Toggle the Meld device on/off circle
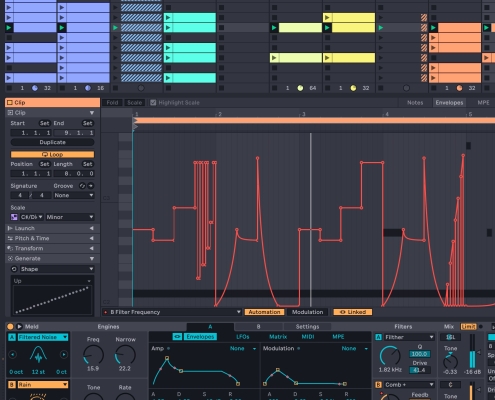Viewport: 495px width, 400px height. pos(10,327)
